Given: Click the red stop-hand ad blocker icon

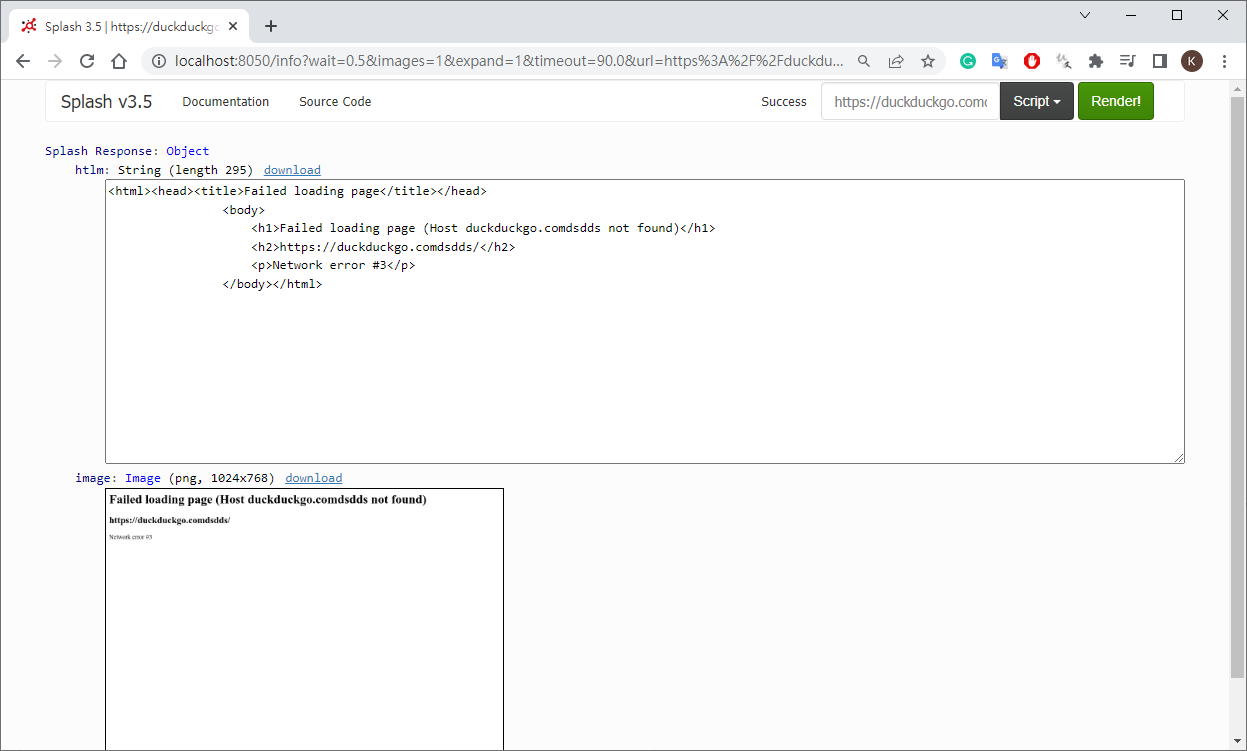Looking at the screenshot, I should 1032,61.
